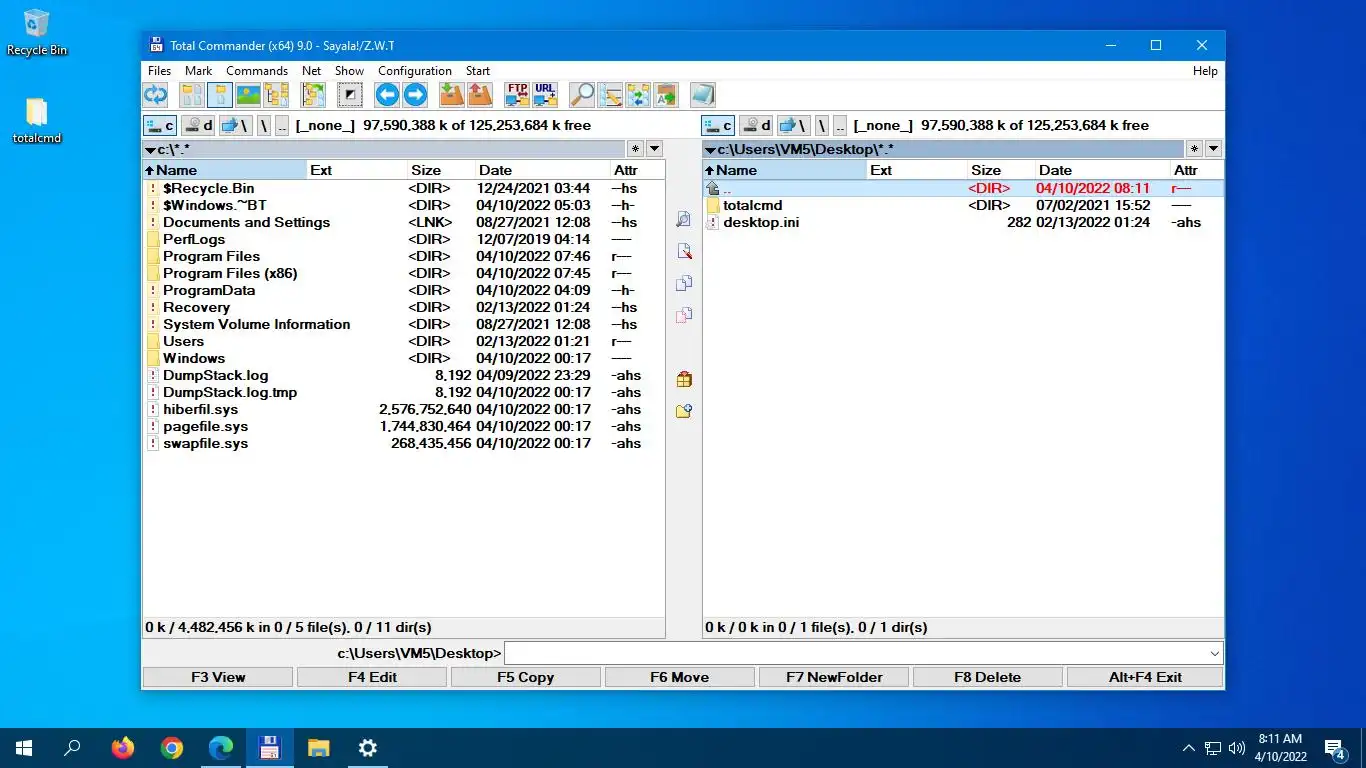Click the pack files toolbar icon
This screenshot has height=768, width=1366.
pyautogui.click(x=452, y=95)
